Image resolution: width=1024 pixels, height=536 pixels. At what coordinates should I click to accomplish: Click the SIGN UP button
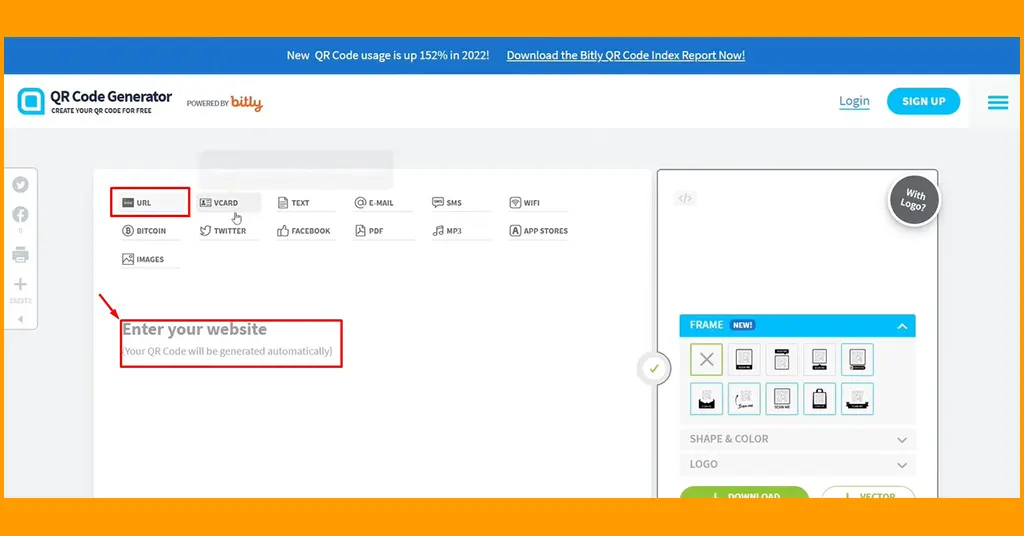pos(923,101)
